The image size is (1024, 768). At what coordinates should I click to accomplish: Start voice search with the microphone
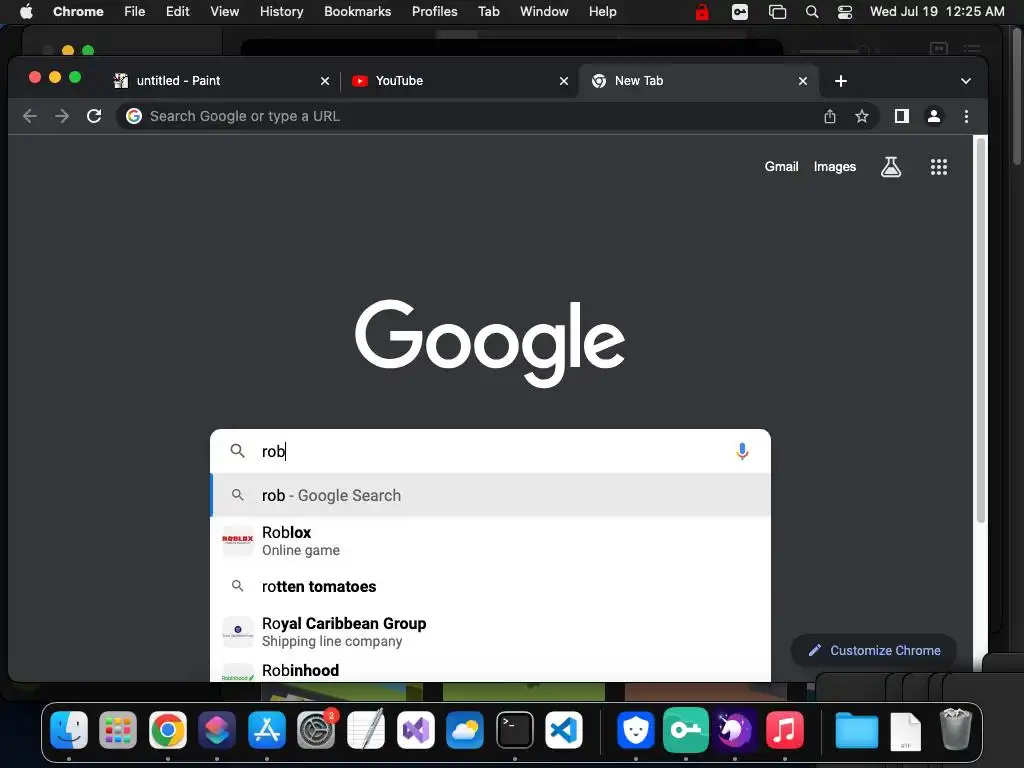point(742,451)
